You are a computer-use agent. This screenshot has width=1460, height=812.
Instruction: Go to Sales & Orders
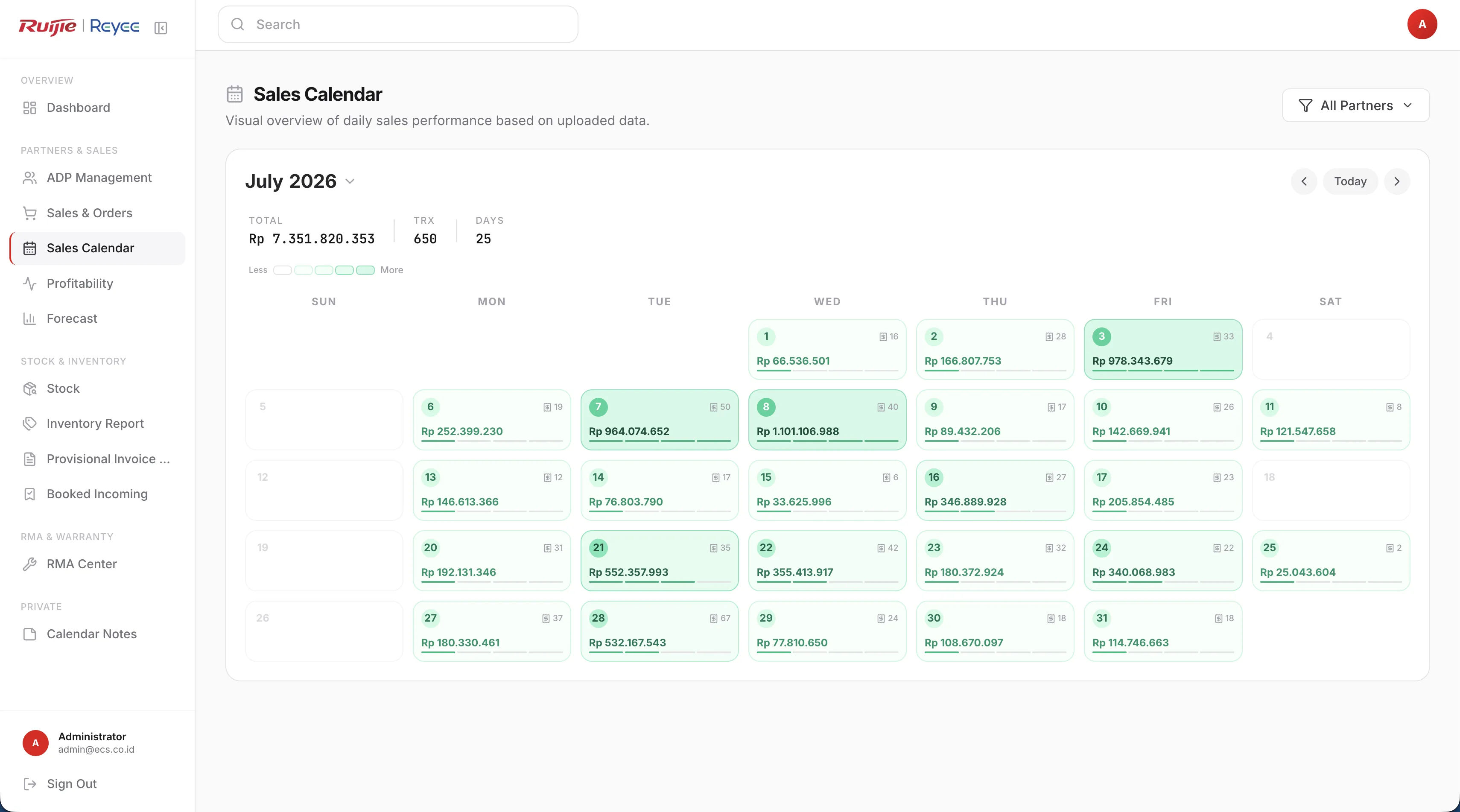pos(97,213)
